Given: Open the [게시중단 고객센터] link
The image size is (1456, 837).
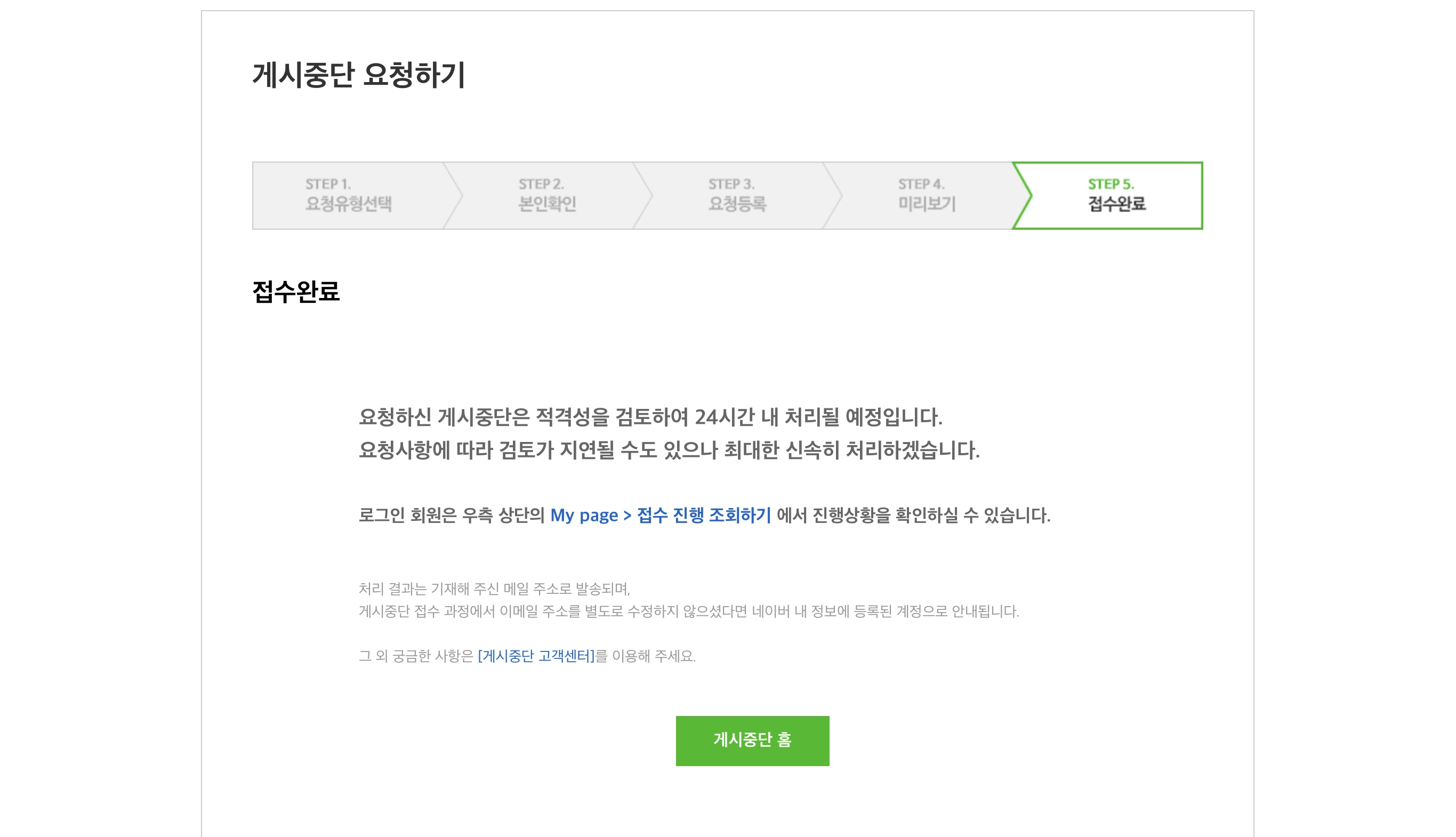Looking at the screenshot, I should click(x=536, y=656).
